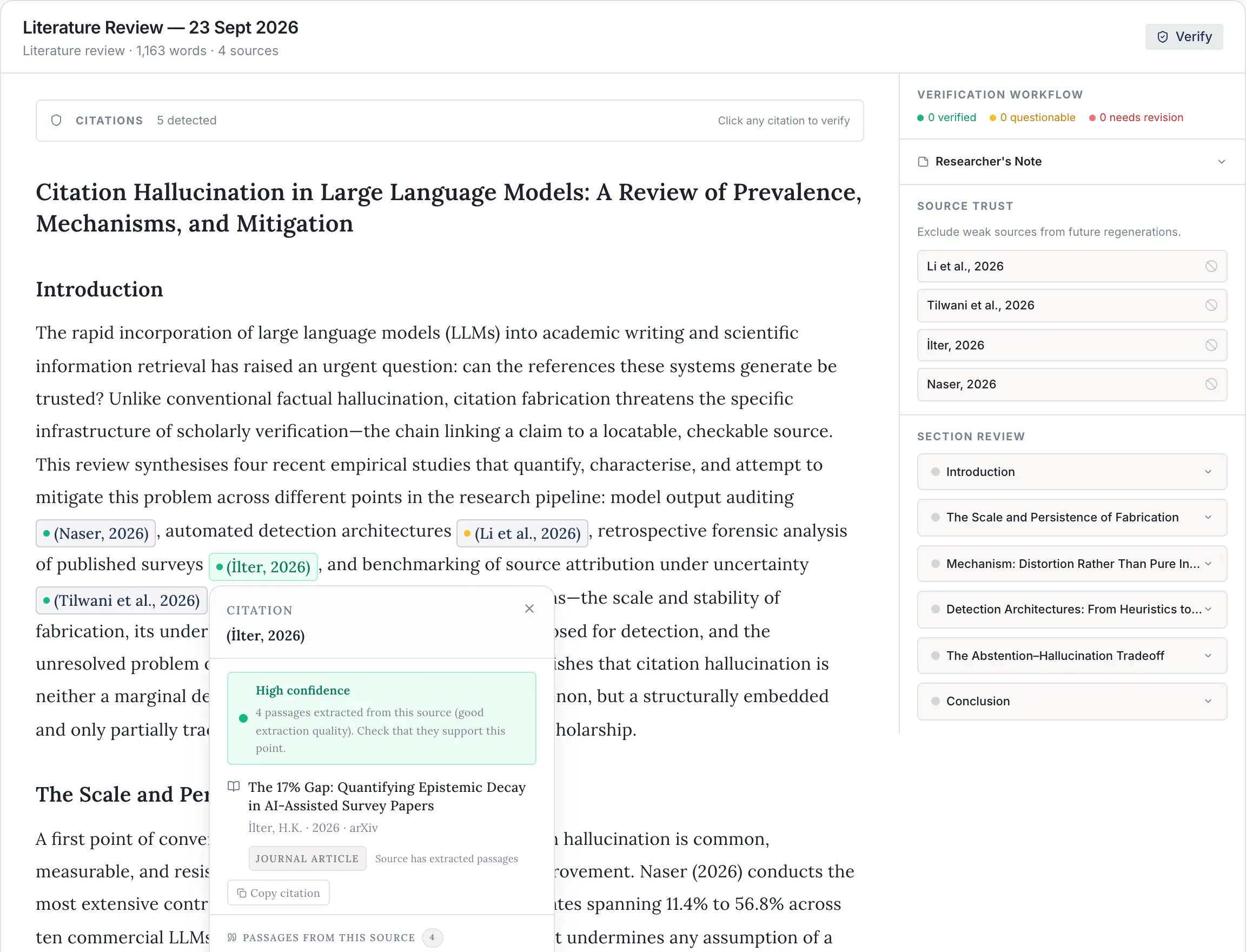
Task: Click the source title 'The 17% Gap'
Action: 387,796
